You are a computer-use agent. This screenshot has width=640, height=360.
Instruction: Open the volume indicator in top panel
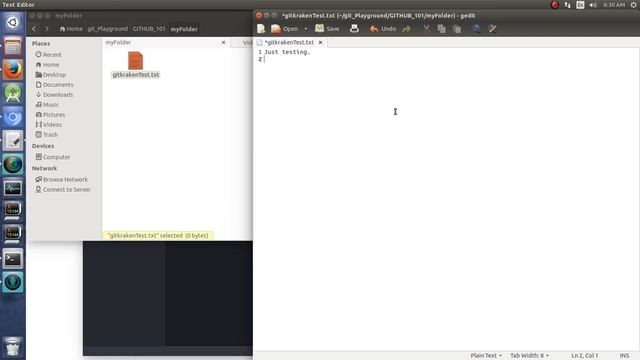coord(593,5)
